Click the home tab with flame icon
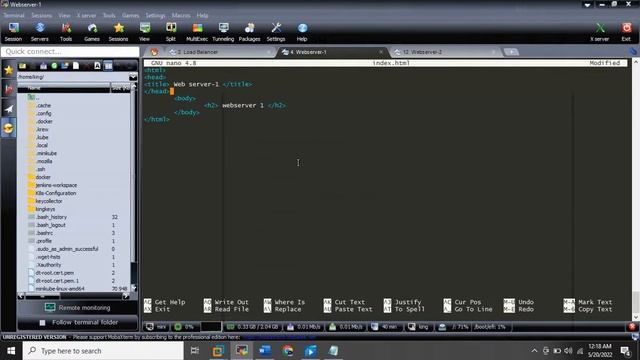Viewport: 640px width, 360px height. point(154,52)
